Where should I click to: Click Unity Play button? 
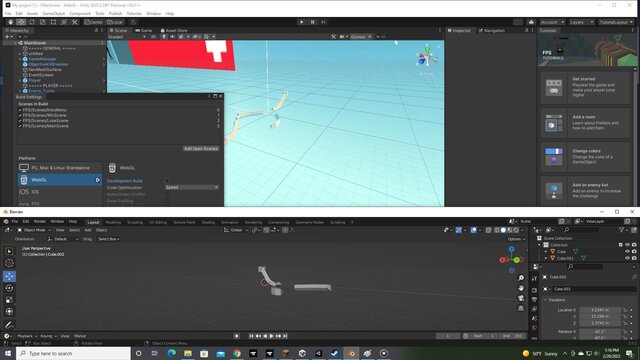(x=302, y=22)
